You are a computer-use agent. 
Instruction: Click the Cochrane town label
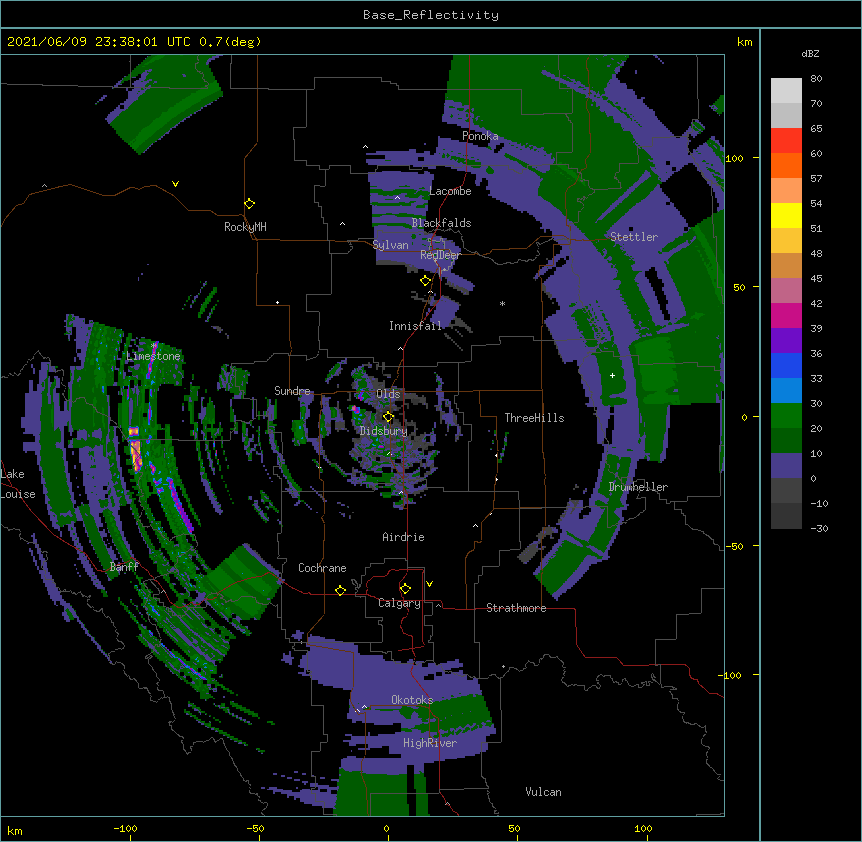(x=322, y=568)
